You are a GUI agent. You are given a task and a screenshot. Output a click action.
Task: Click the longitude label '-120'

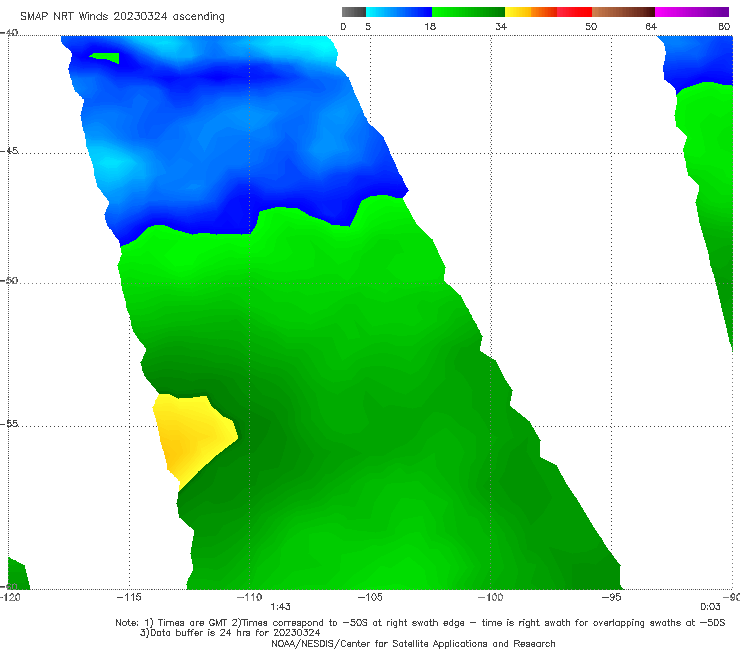(x=10, y=597)
